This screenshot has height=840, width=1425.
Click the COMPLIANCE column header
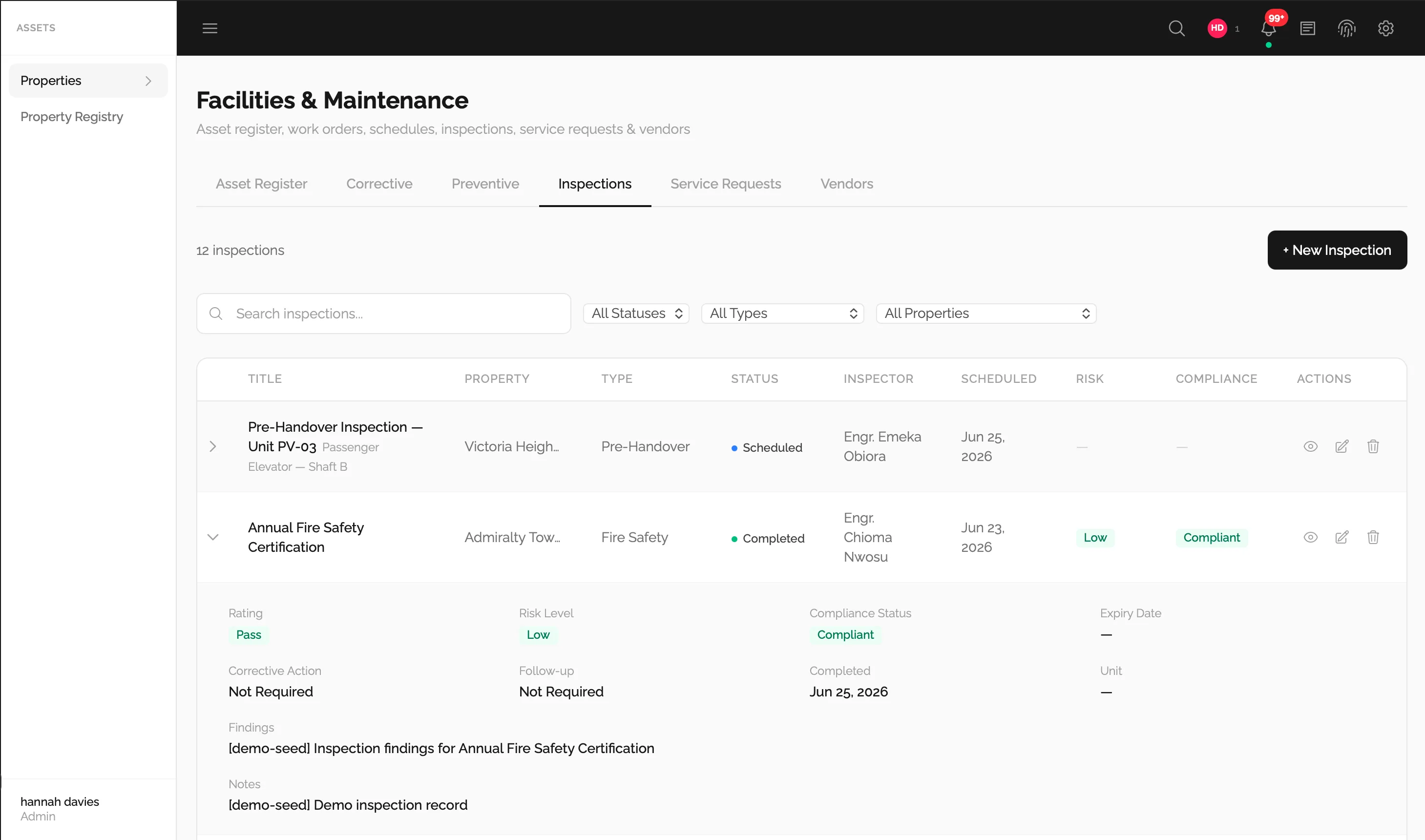click(x=1216, y=378)
